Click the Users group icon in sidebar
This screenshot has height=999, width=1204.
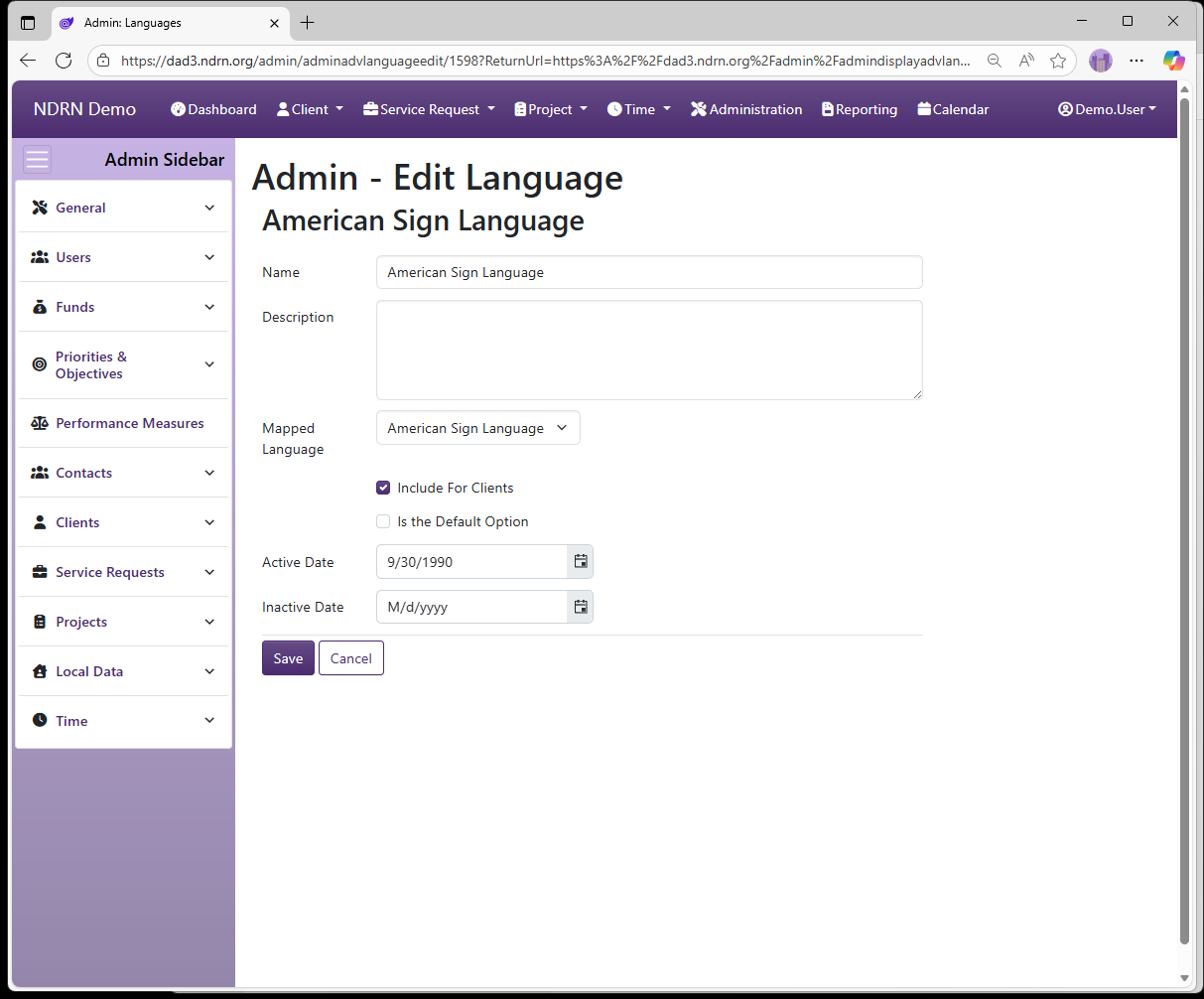click(40, 257)
